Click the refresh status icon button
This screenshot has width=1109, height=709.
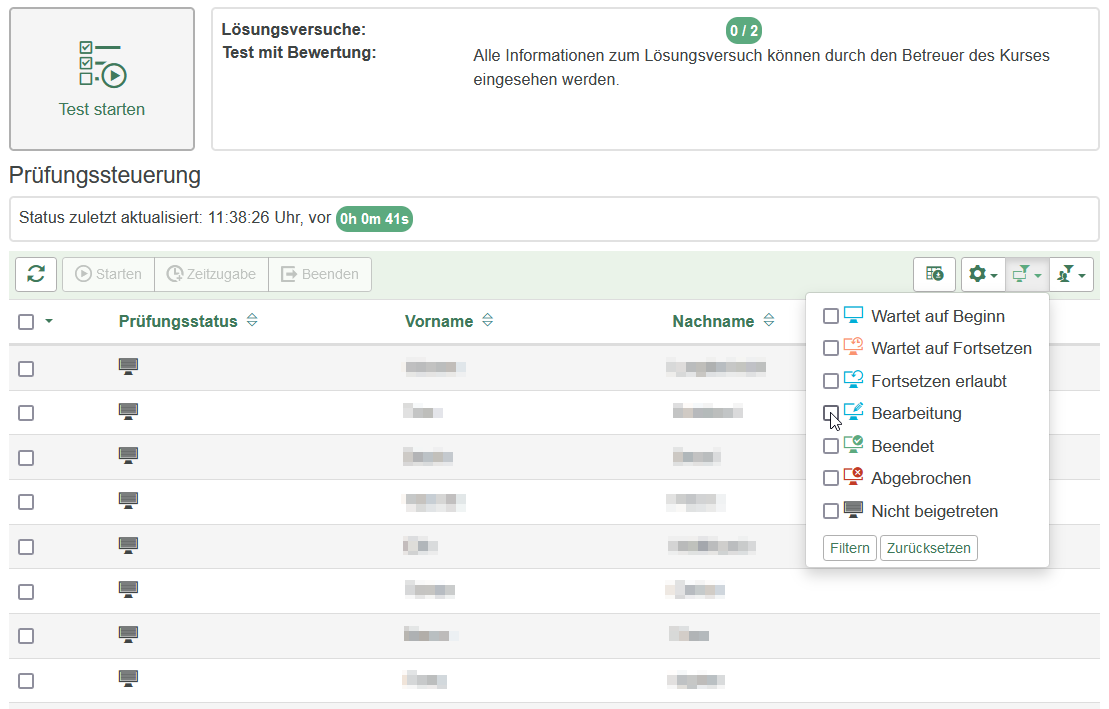(x=36, y=274)
